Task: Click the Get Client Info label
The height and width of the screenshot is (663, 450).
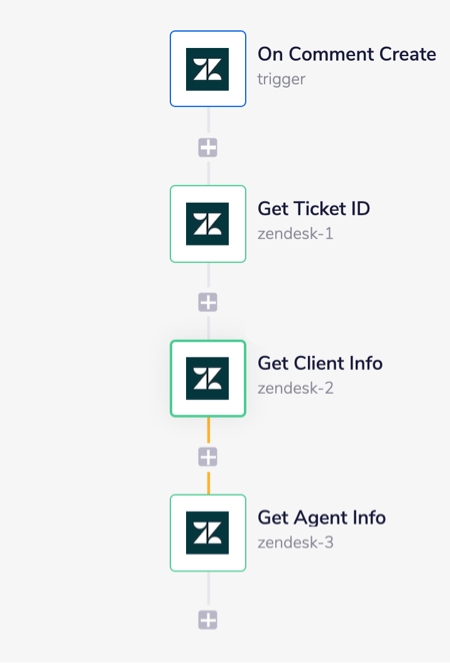Action: [320, 363]
